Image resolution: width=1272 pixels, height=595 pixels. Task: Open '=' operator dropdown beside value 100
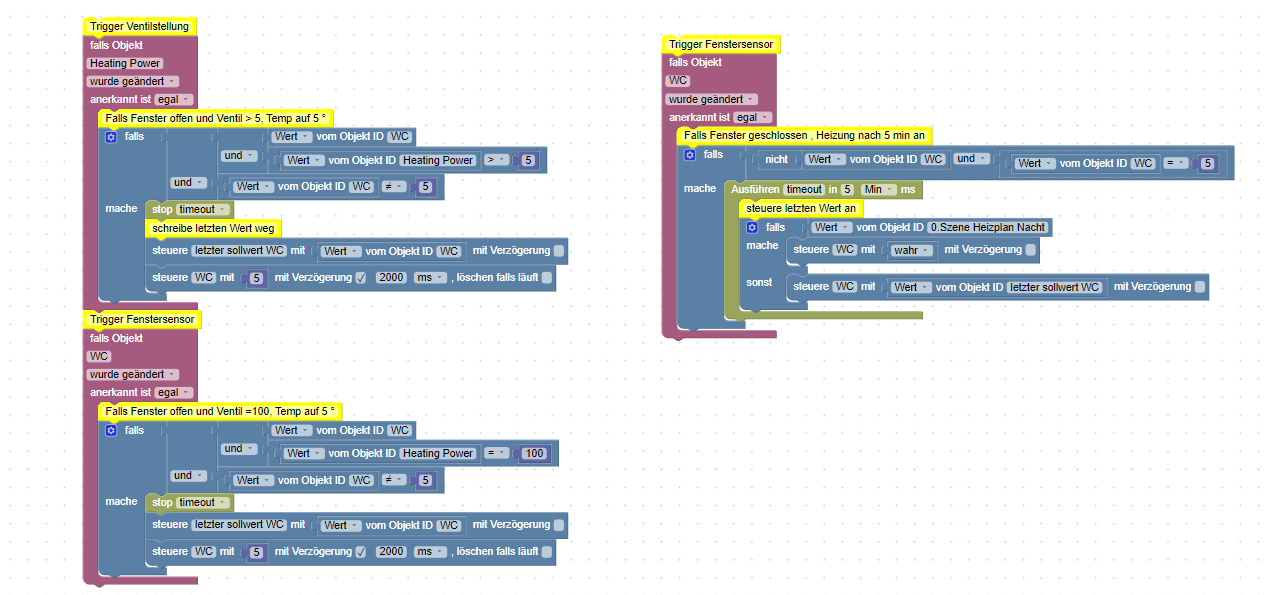(497, 453)
